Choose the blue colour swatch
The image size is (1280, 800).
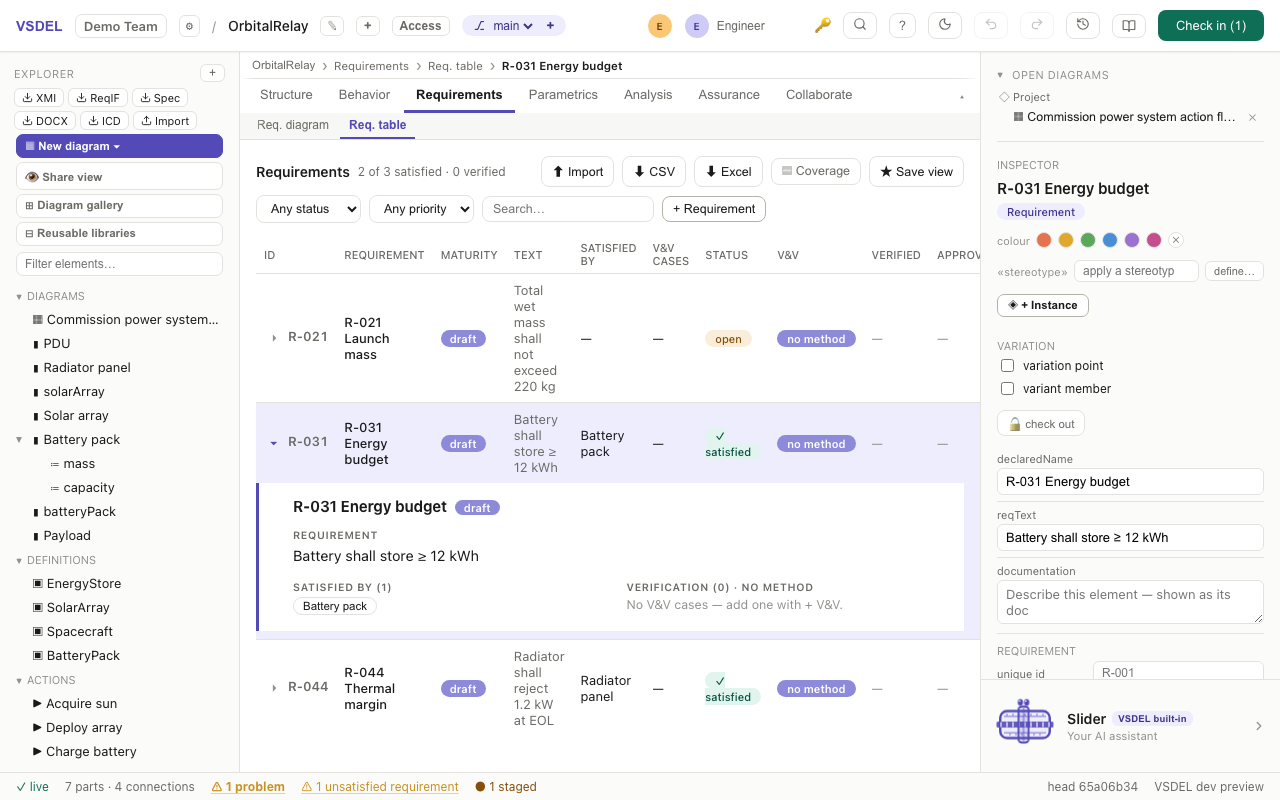(x=1110, y=240)
